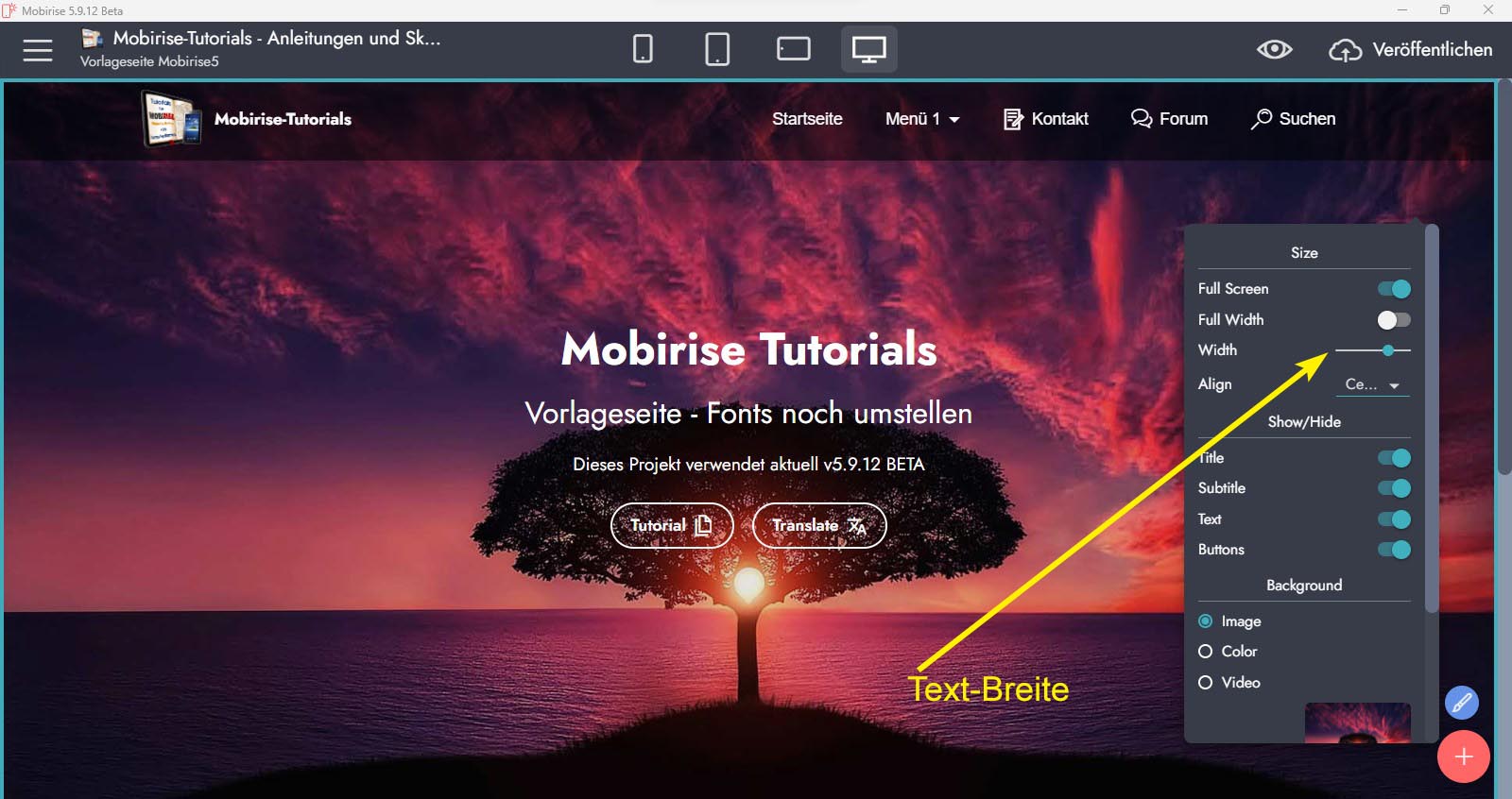Click the project title 'Mobirise-Tutorials - Anleitungen und Sk...'

277,38
